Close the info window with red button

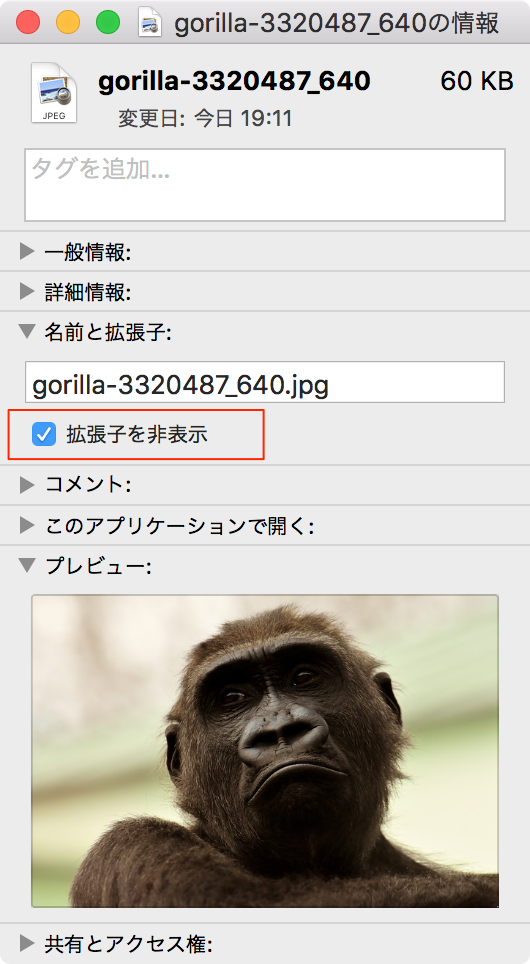[x=28, y=23]
